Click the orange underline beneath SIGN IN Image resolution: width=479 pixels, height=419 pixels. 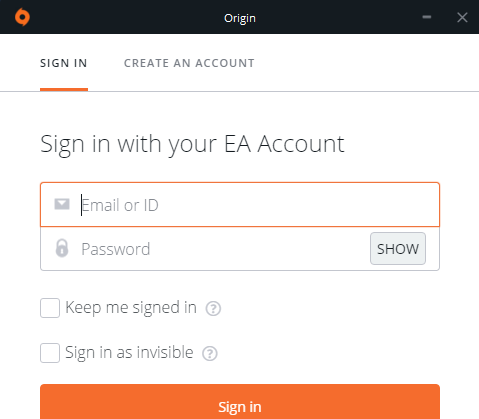coord(64,89)
